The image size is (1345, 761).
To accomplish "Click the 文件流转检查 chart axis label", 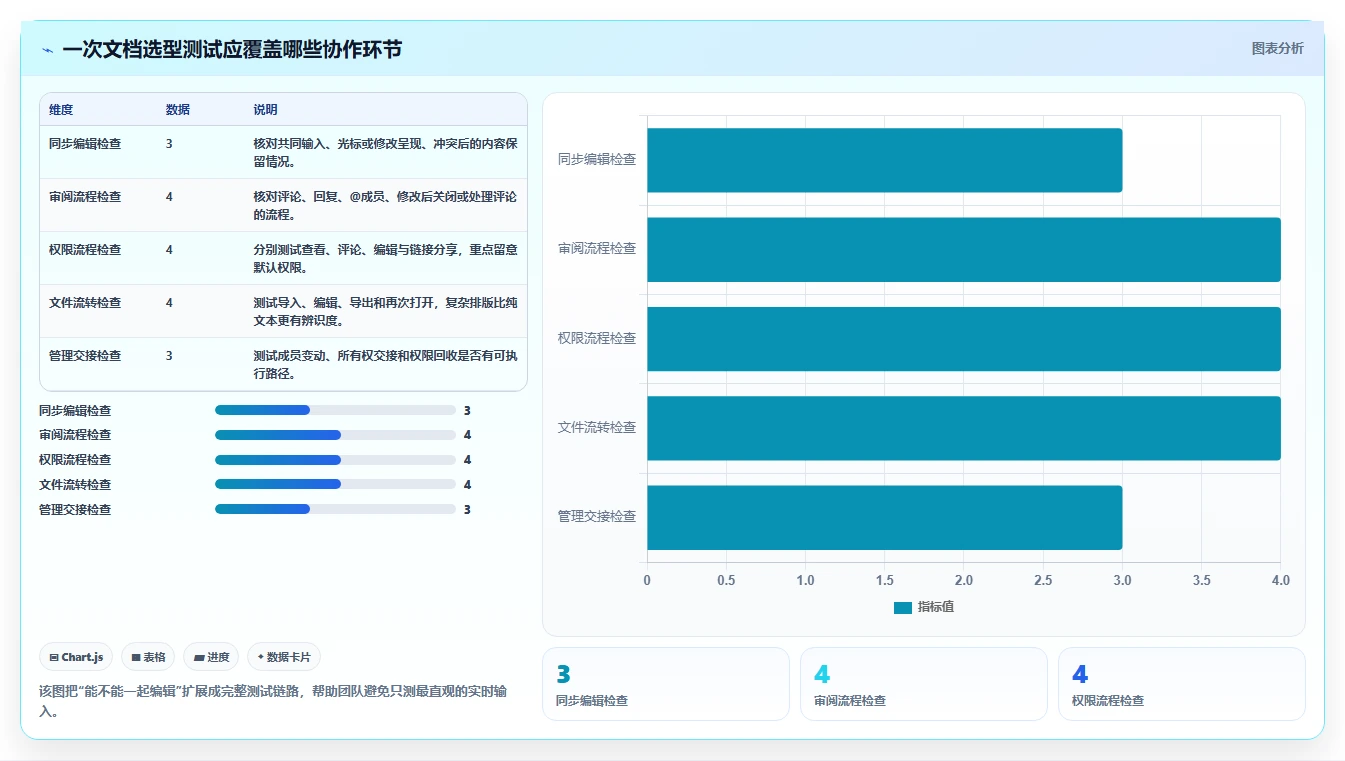I will [597, 428].
